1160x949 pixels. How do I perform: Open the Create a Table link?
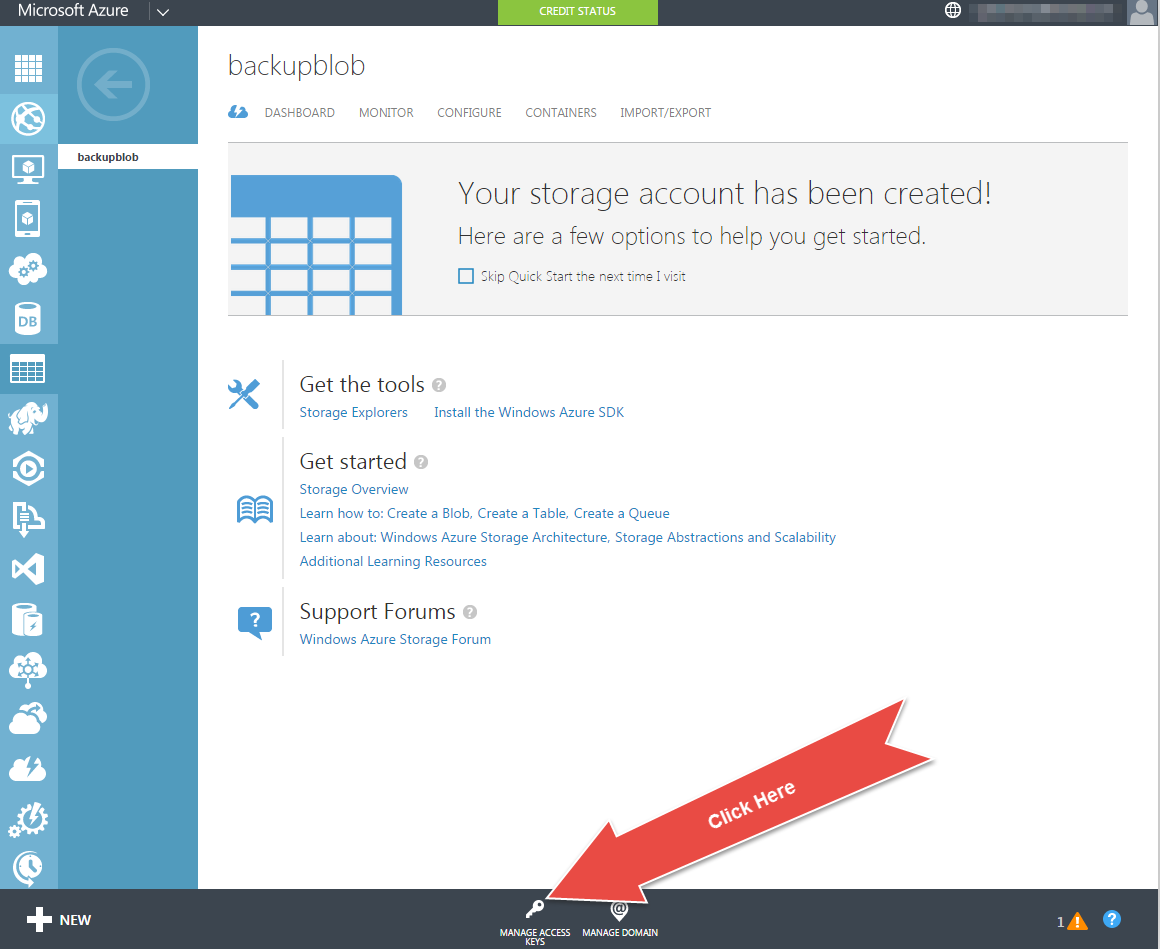[x=522, y=513]
